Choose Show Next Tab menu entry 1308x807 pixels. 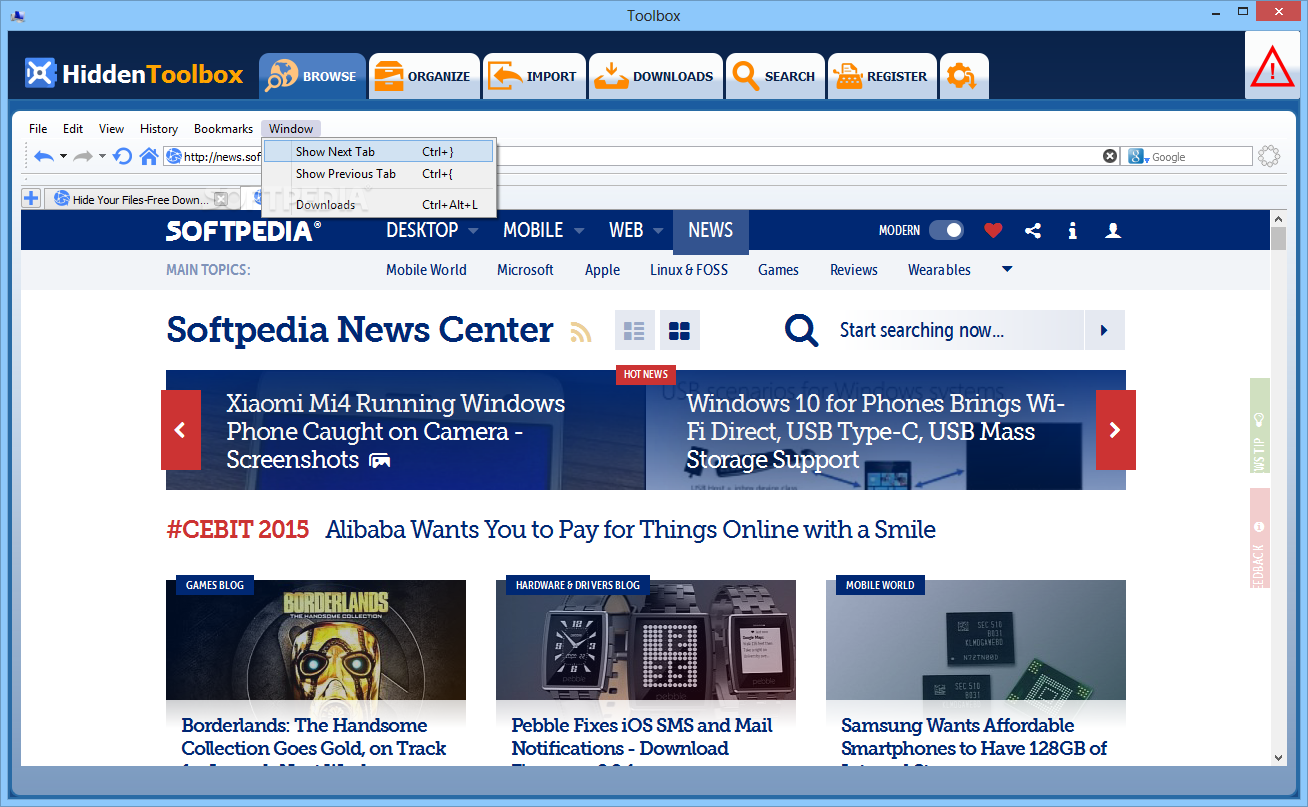(x=378, y=152)
